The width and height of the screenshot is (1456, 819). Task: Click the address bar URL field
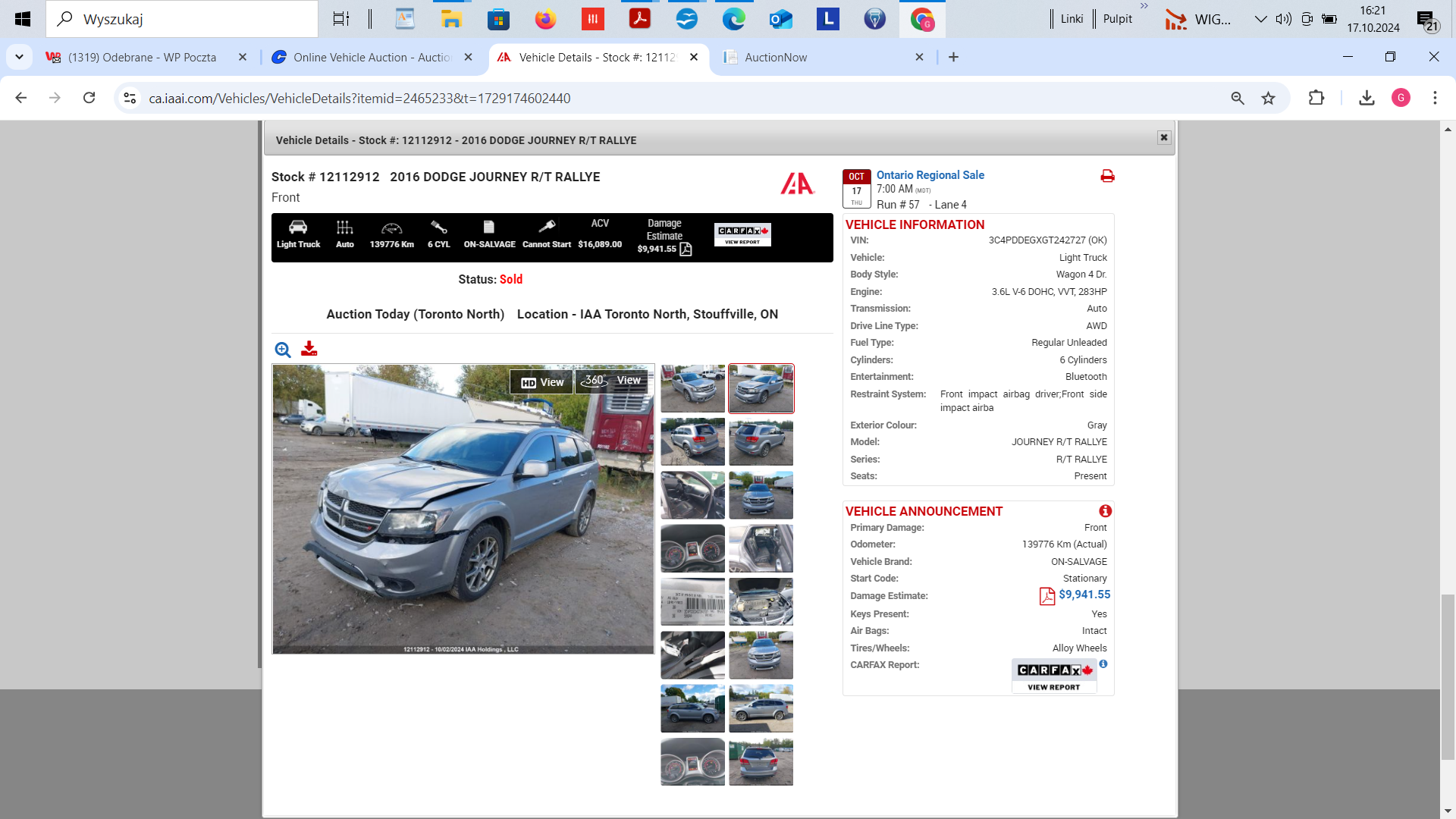682,98
